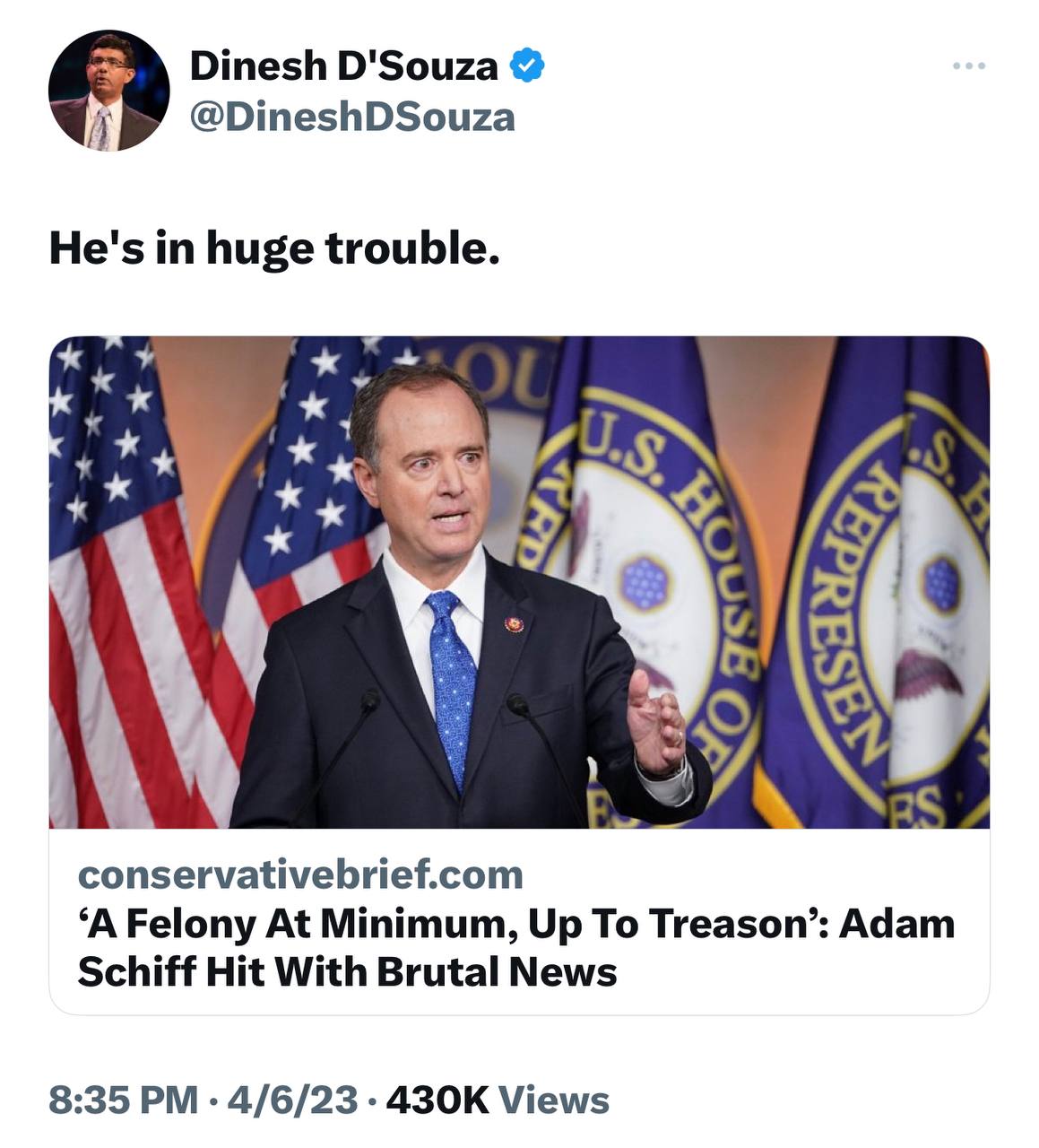Click the "He's in huge trouble." tweet text

[x=273, y=248]
